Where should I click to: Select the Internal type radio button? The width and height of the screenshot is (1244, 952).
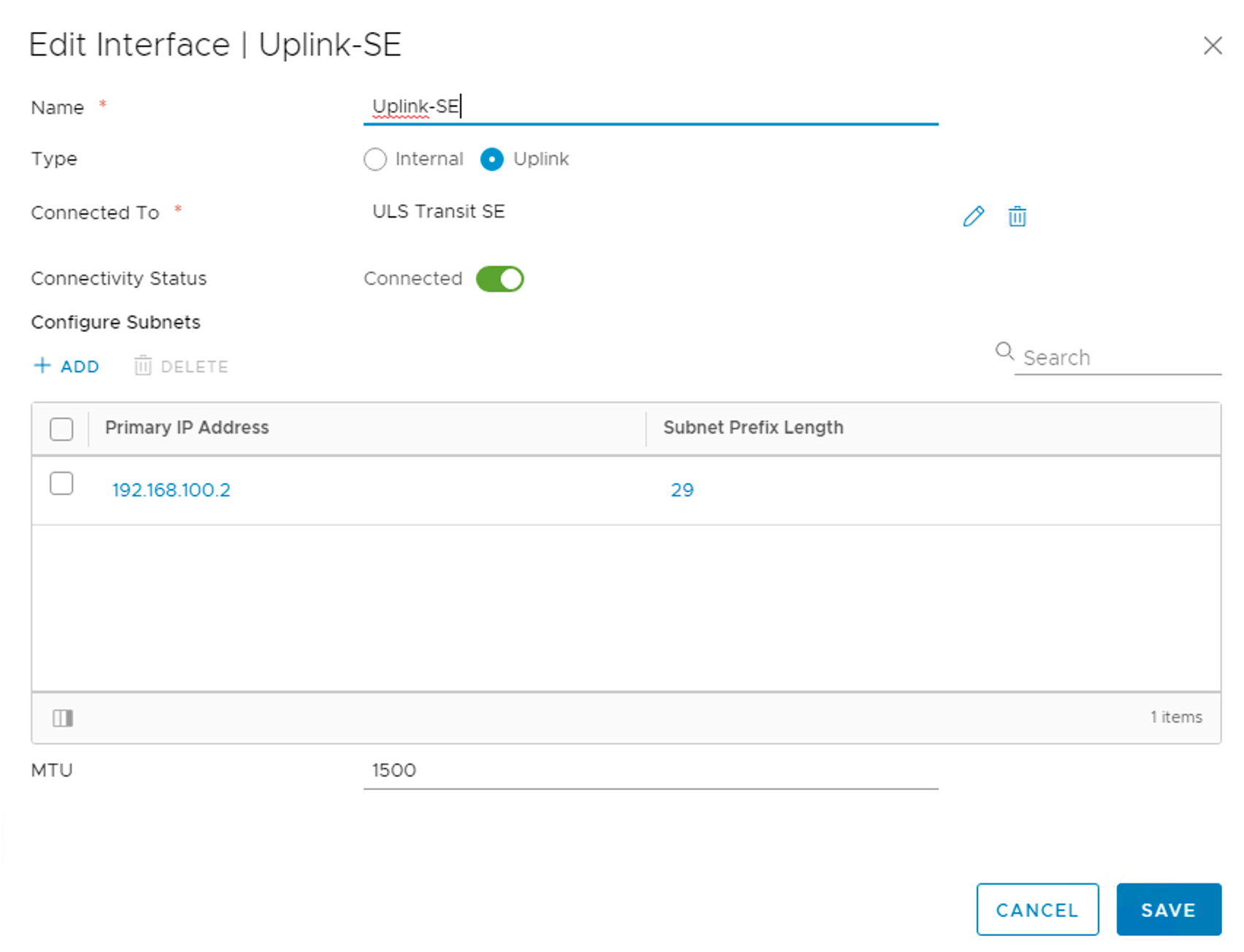375,159
